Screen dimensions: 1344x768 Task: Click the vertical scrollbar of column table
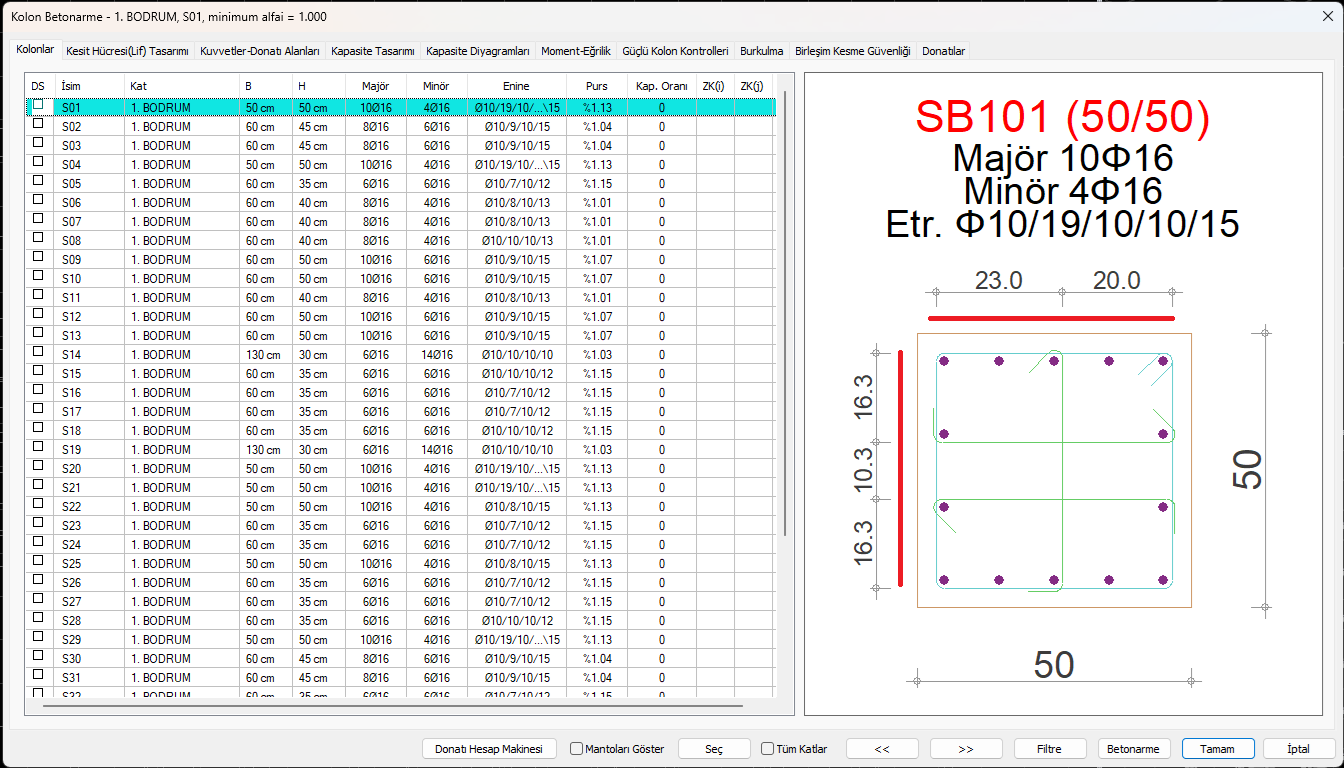tap(785, 312)
